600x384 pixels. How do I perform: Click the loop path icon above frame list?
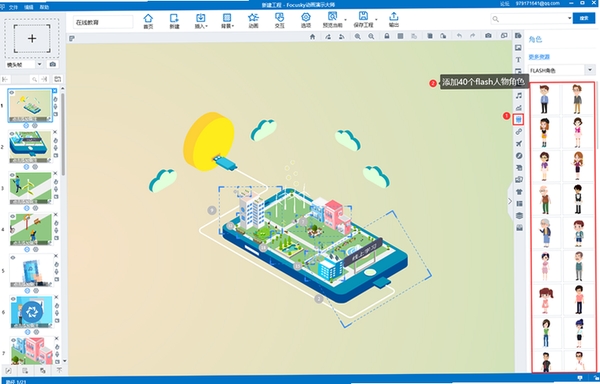click(x=57, y=79)
